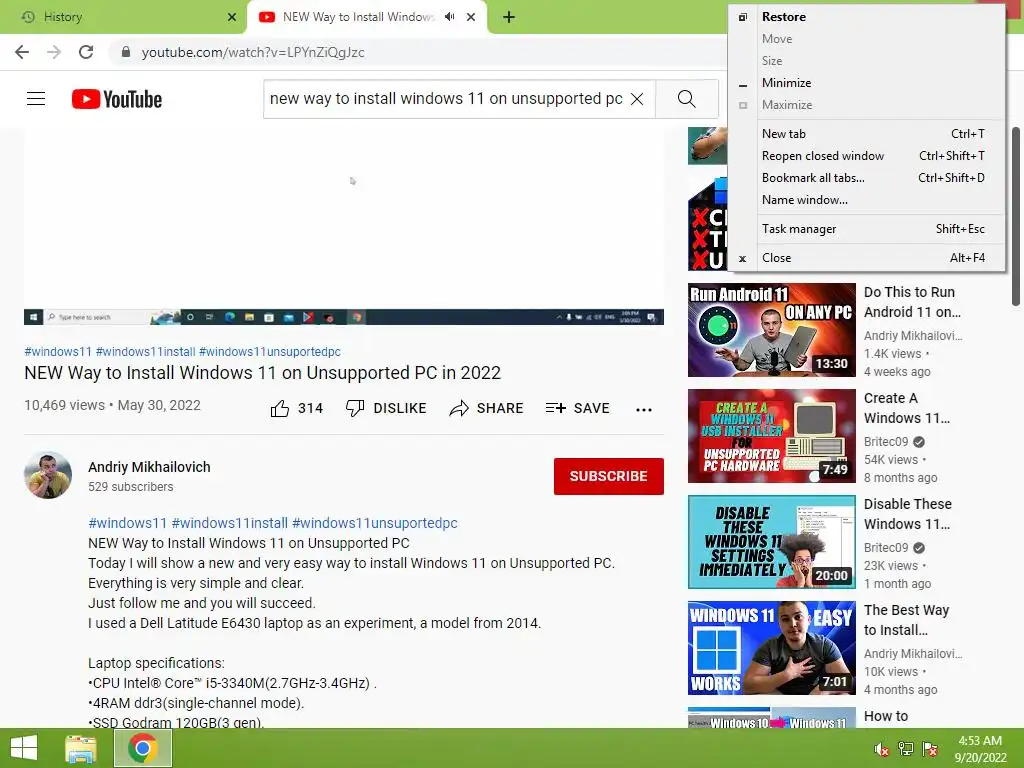Screen dimensions: 1024x768
Task: Open #windows11install hashtag above the title
Action: click(146, 351)
